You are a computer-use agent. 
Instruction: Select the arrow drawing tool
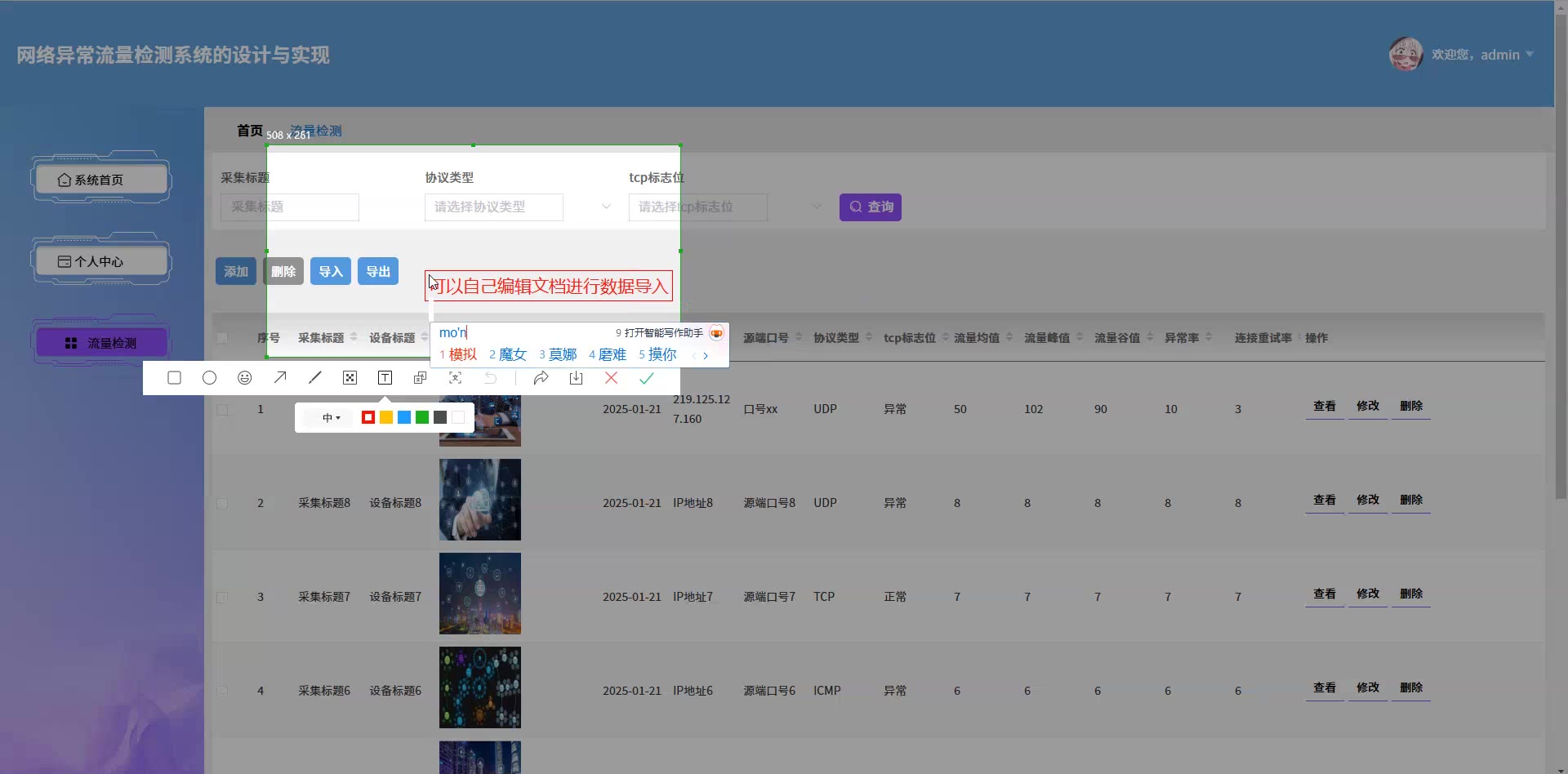click(280, 378)
